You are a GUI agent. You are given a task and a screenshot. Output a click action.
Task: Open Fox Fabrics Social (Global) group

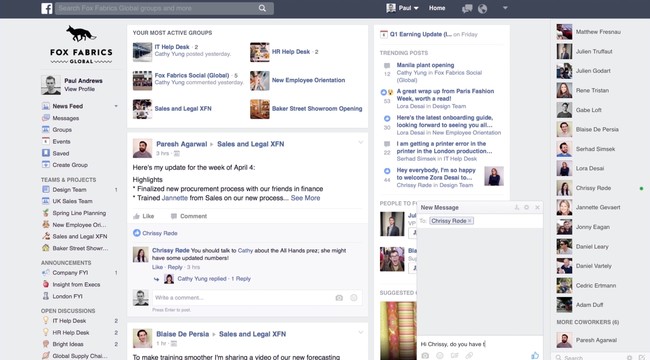(x=192, y=75)
